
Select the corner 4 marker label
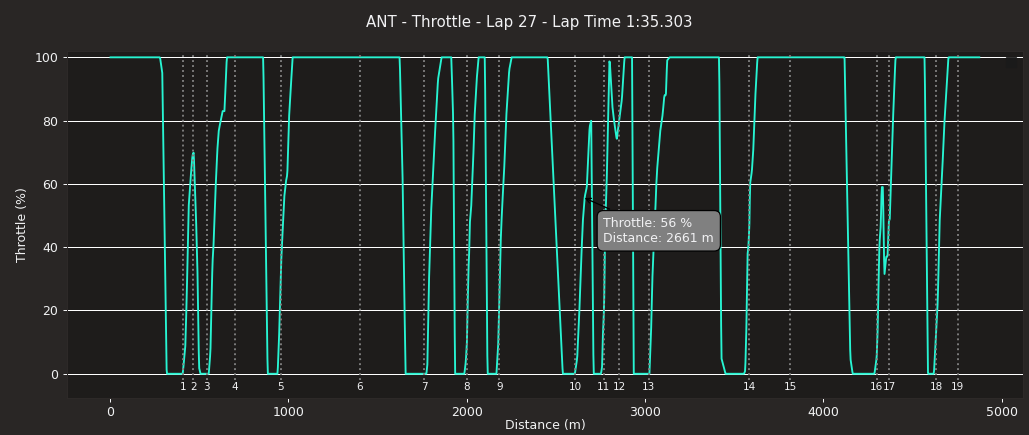pyautogui.click(x=235, y=387)
